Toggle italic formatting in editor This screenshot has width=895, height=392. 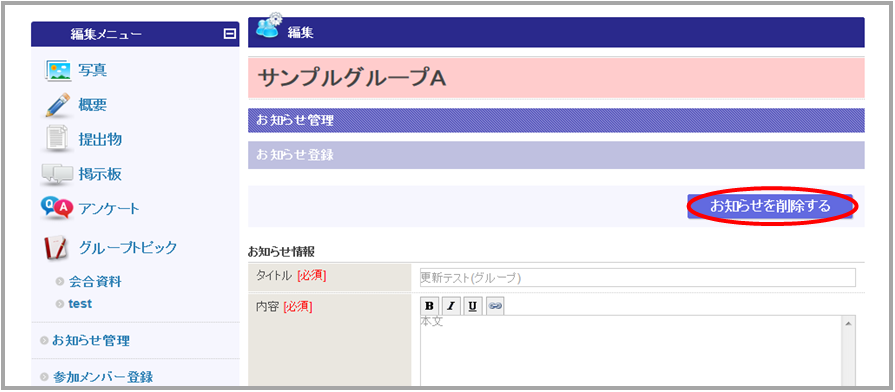point(450,306)
